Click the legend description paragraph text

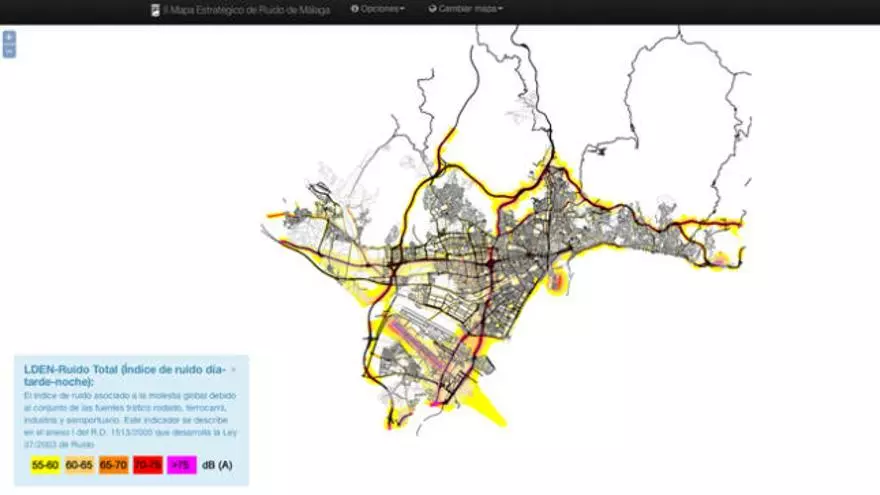130,419
